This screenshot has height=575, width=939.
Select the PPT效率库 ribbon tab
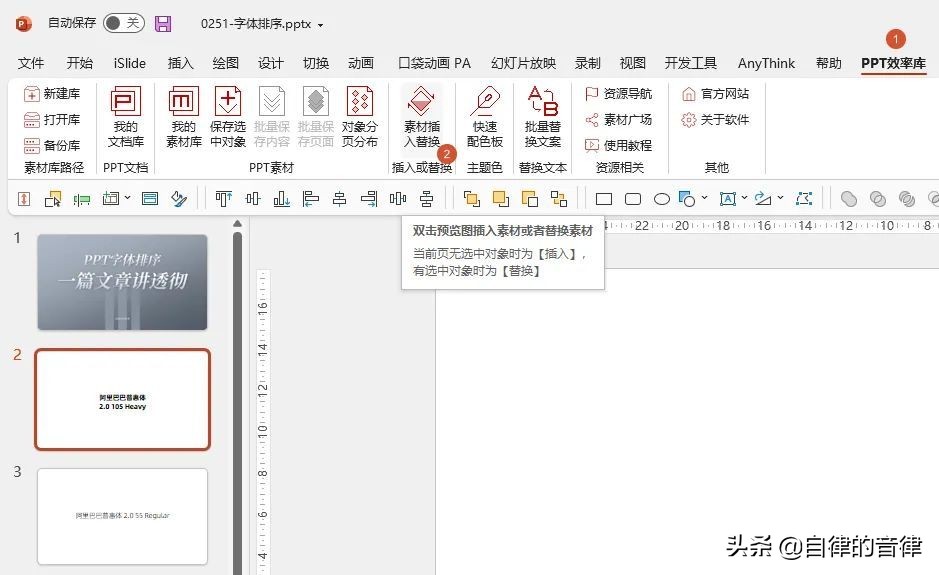point(893,63)
